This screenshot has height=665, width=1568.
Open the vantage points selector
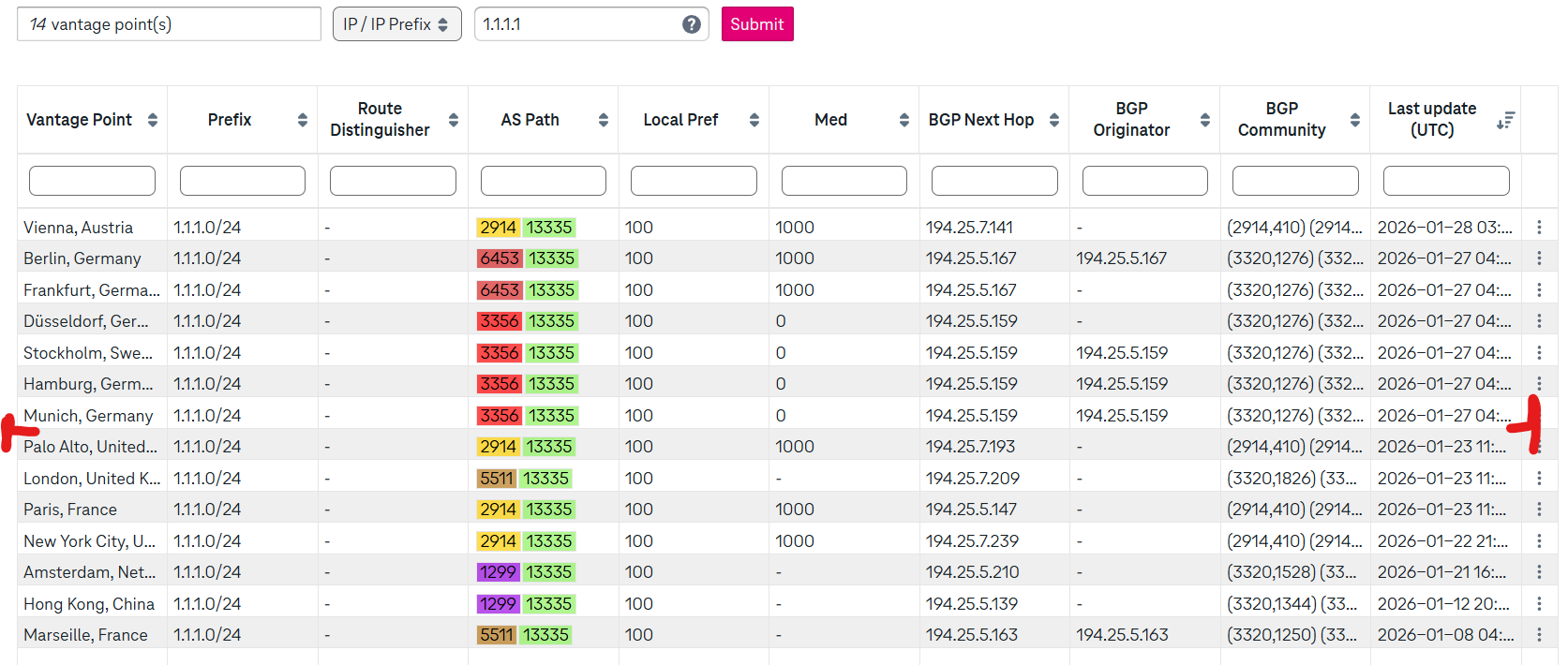[x=169, y=24]
